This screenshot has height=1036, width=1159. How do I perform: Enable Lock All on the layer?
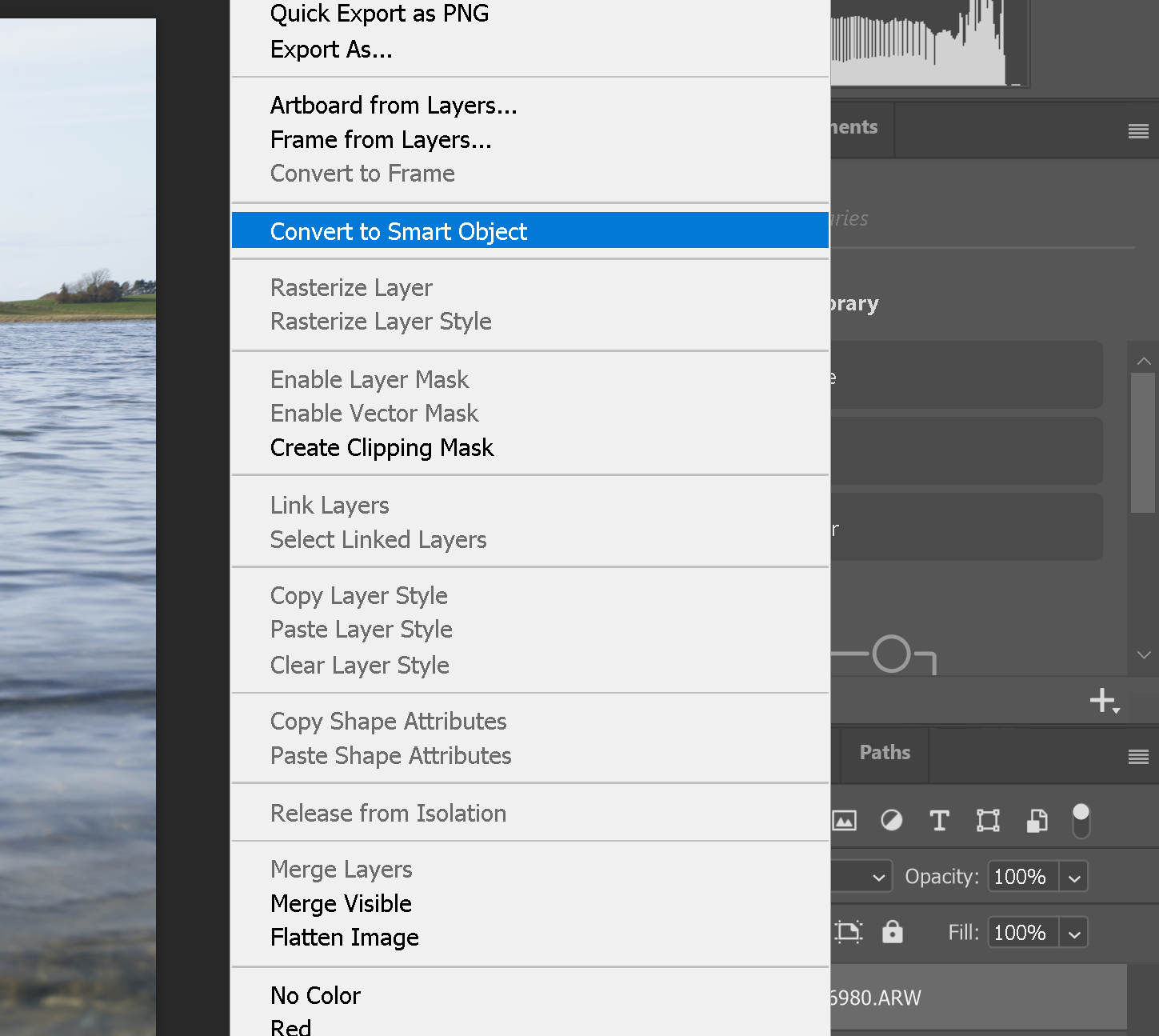click(x=892, y=932)
